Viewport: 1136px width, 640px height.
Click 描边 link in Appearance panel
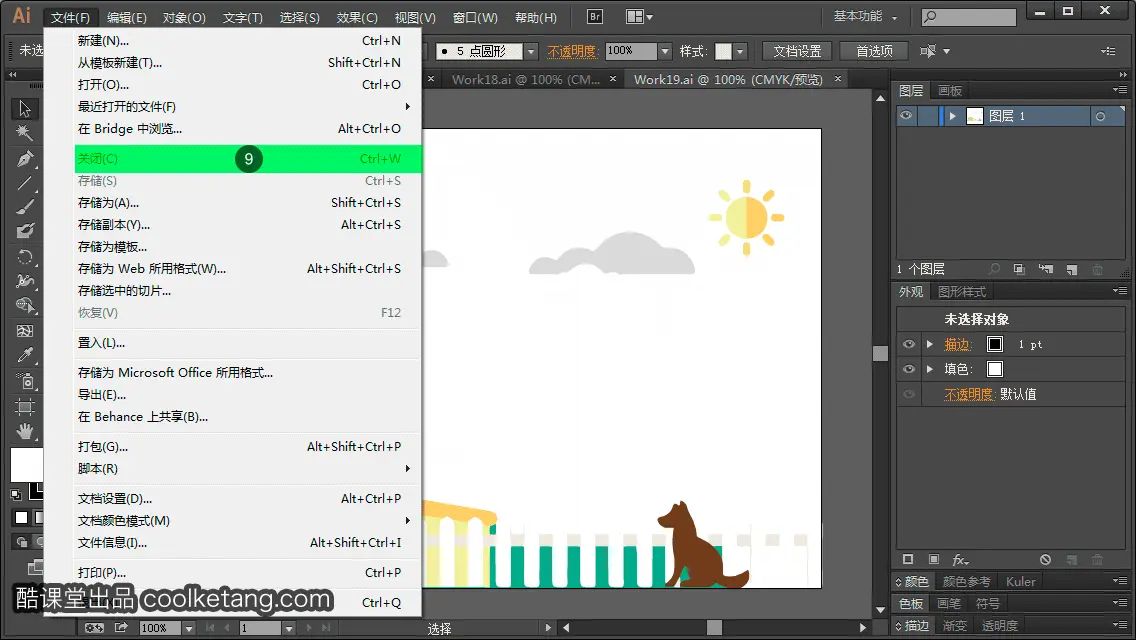point(957,344)
